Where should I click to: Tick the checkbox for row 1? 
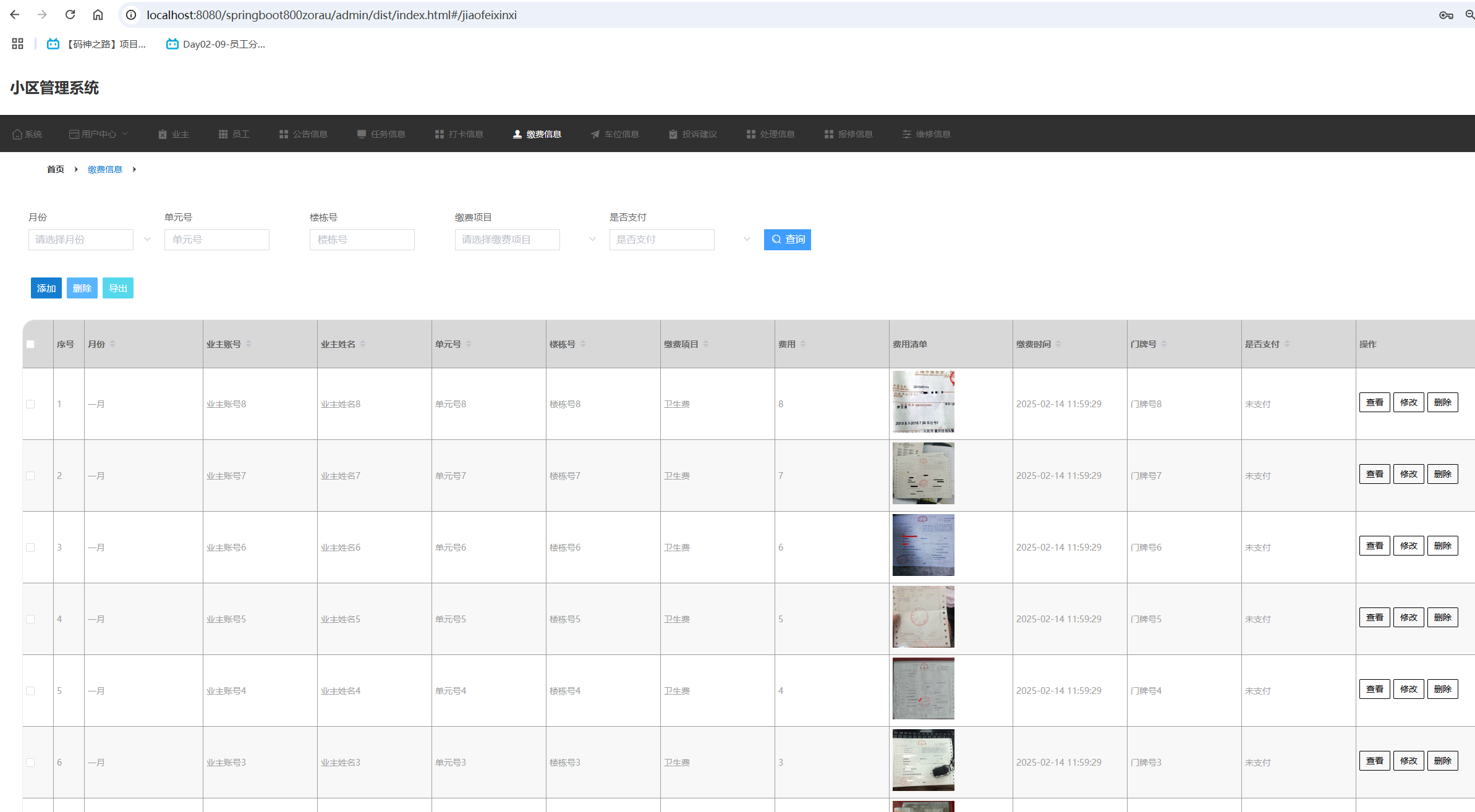point(30,404)
